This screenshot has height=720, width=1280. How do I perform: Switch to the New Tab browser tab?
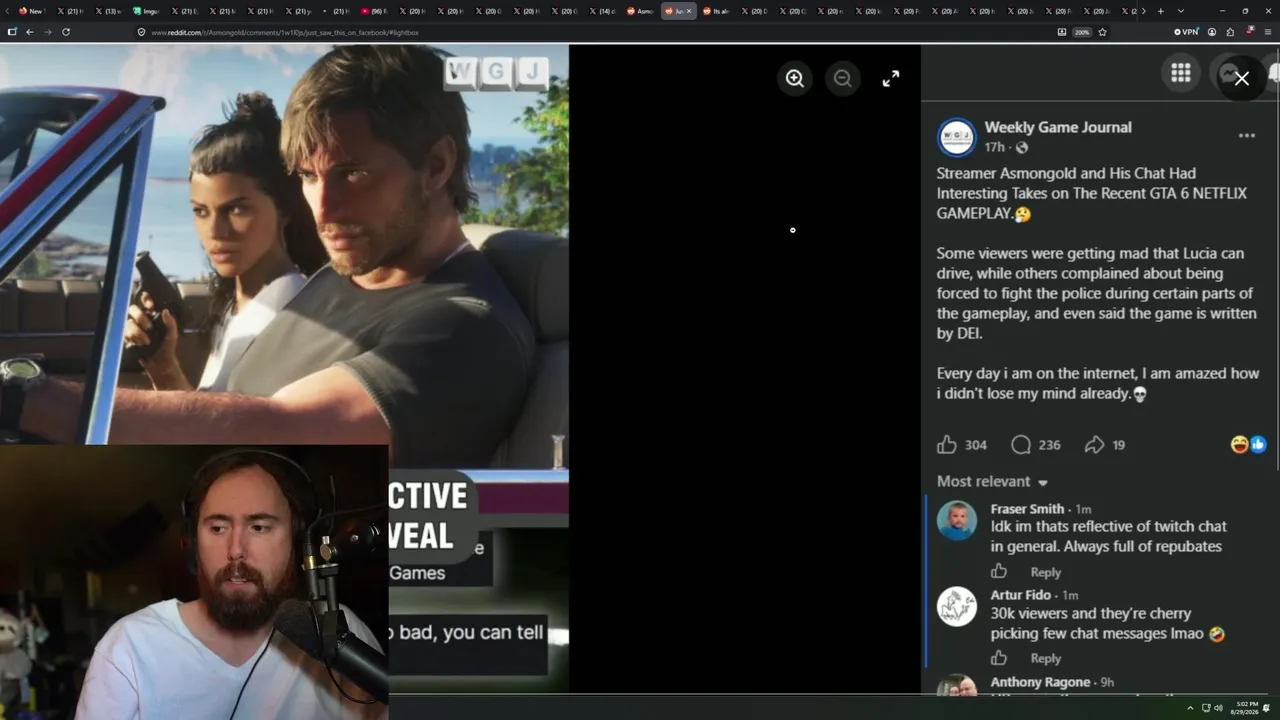[x=32, y=11]
